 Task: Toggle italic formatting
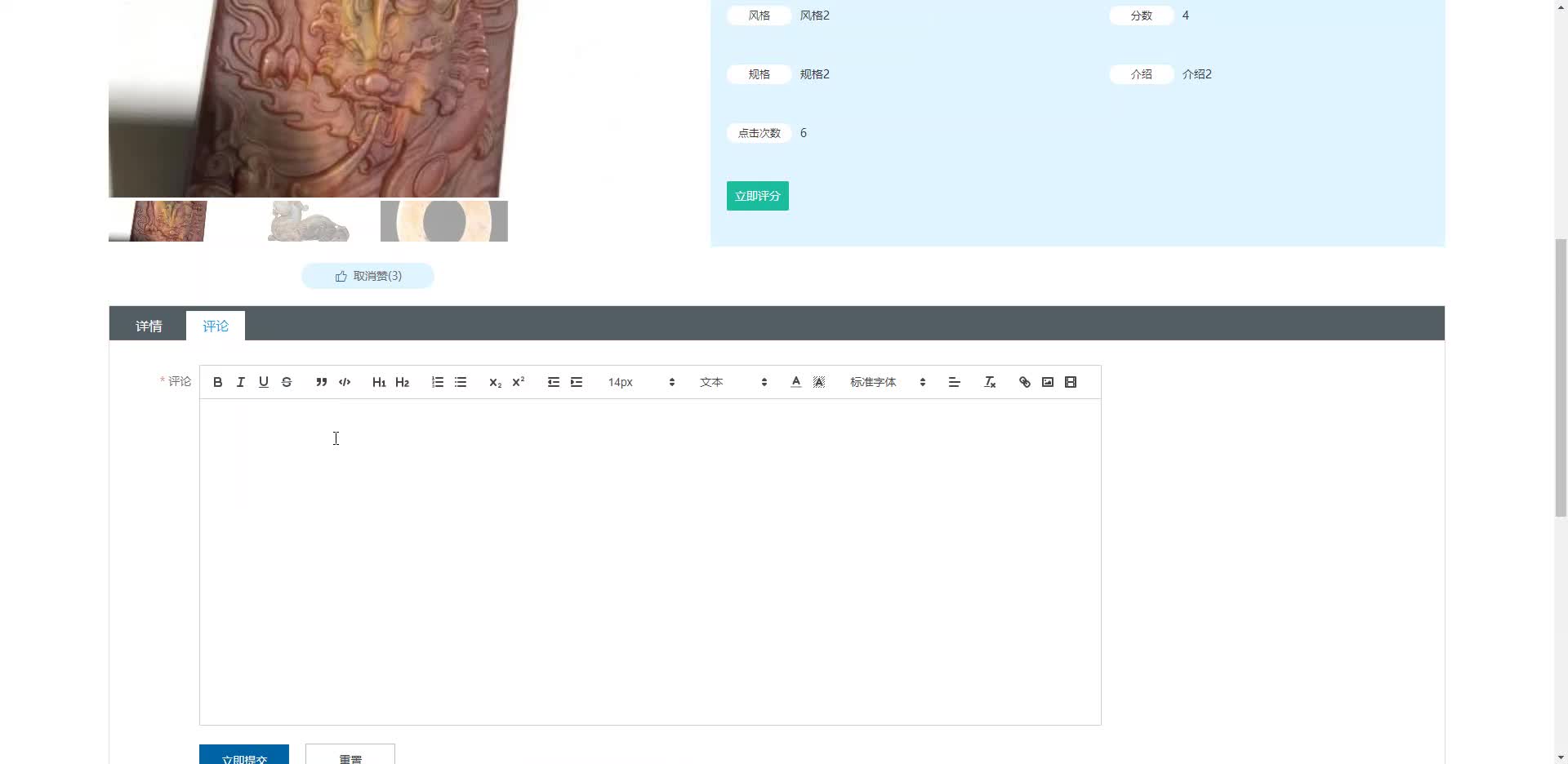[x=240, y=382]
